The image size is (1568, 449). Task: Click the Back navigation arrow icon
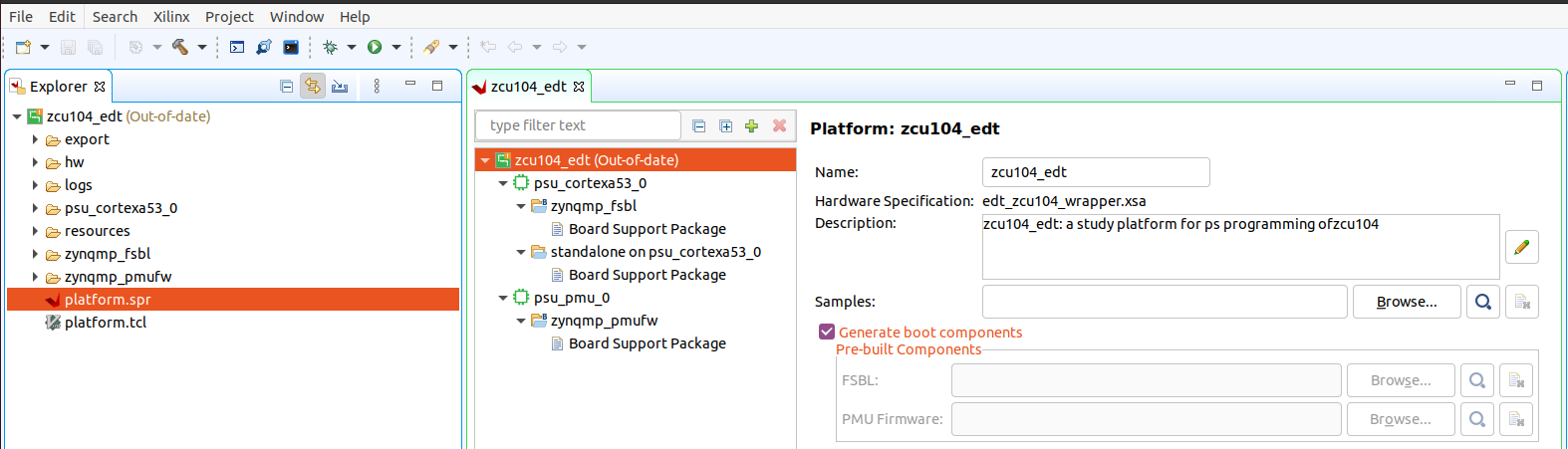point(515,47)
